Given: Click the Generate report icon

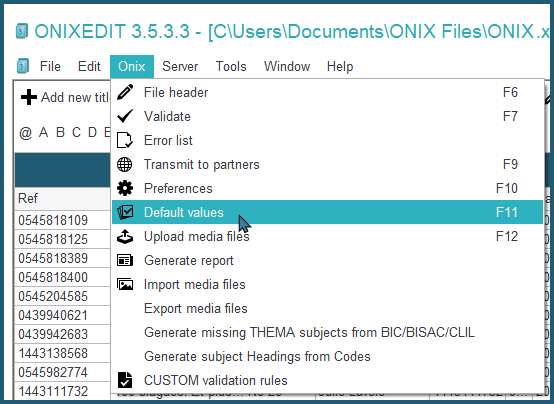Looking at the screenshot, I should point(125,260).
